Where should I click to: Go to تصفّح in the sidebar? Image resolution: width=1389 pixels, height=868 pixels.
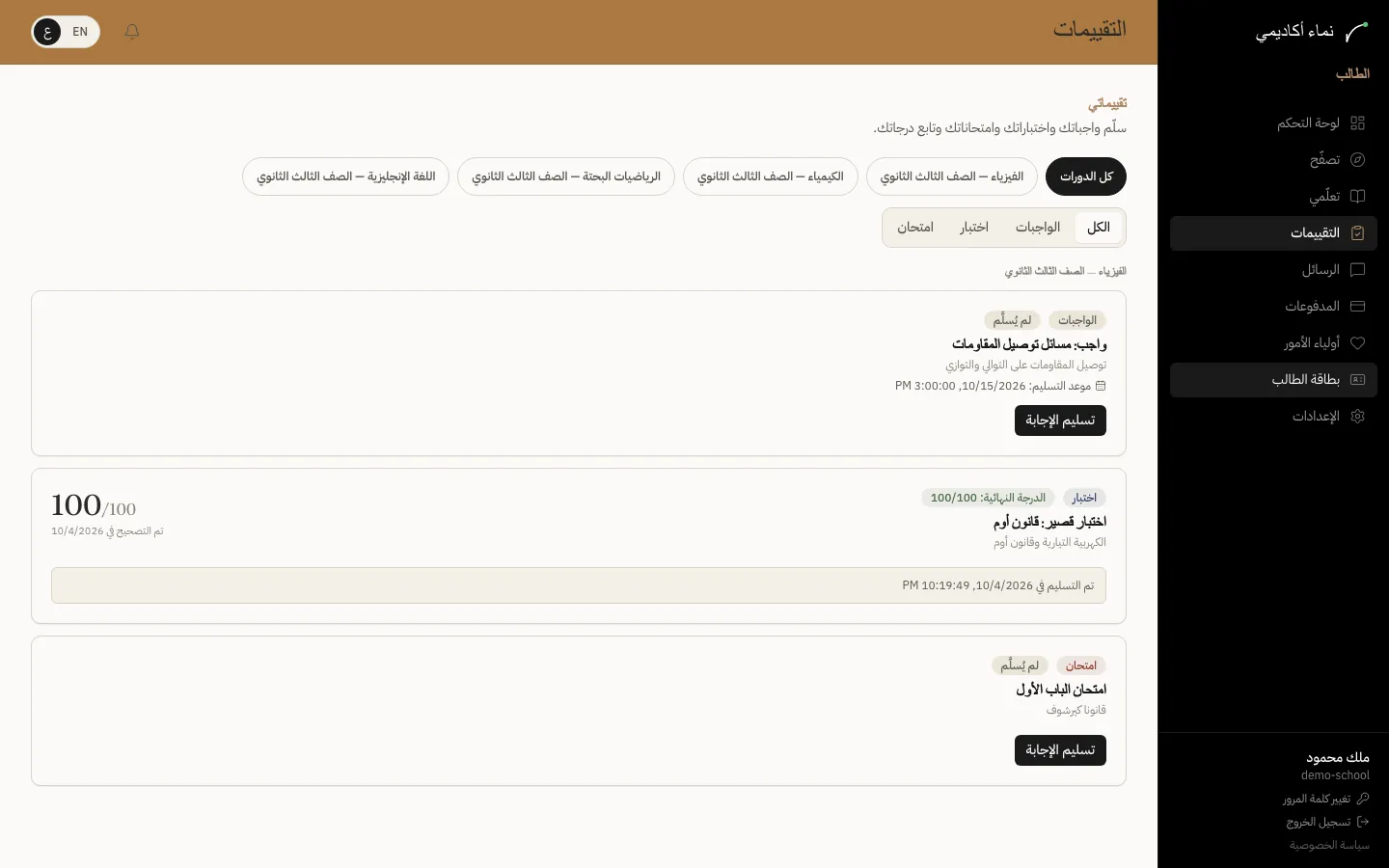pyautogui.click(x=1273, y=160)
